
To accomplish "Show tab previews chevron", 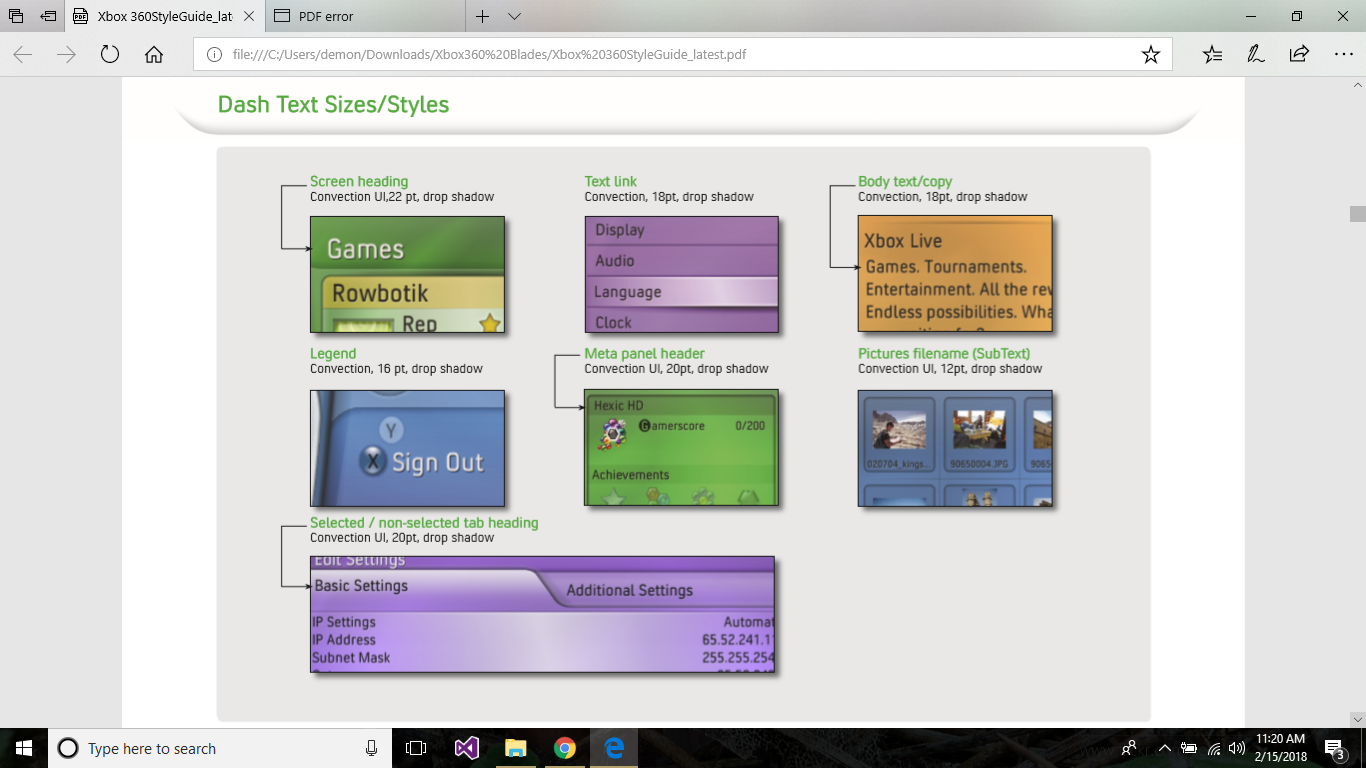I will coord(514,16).
